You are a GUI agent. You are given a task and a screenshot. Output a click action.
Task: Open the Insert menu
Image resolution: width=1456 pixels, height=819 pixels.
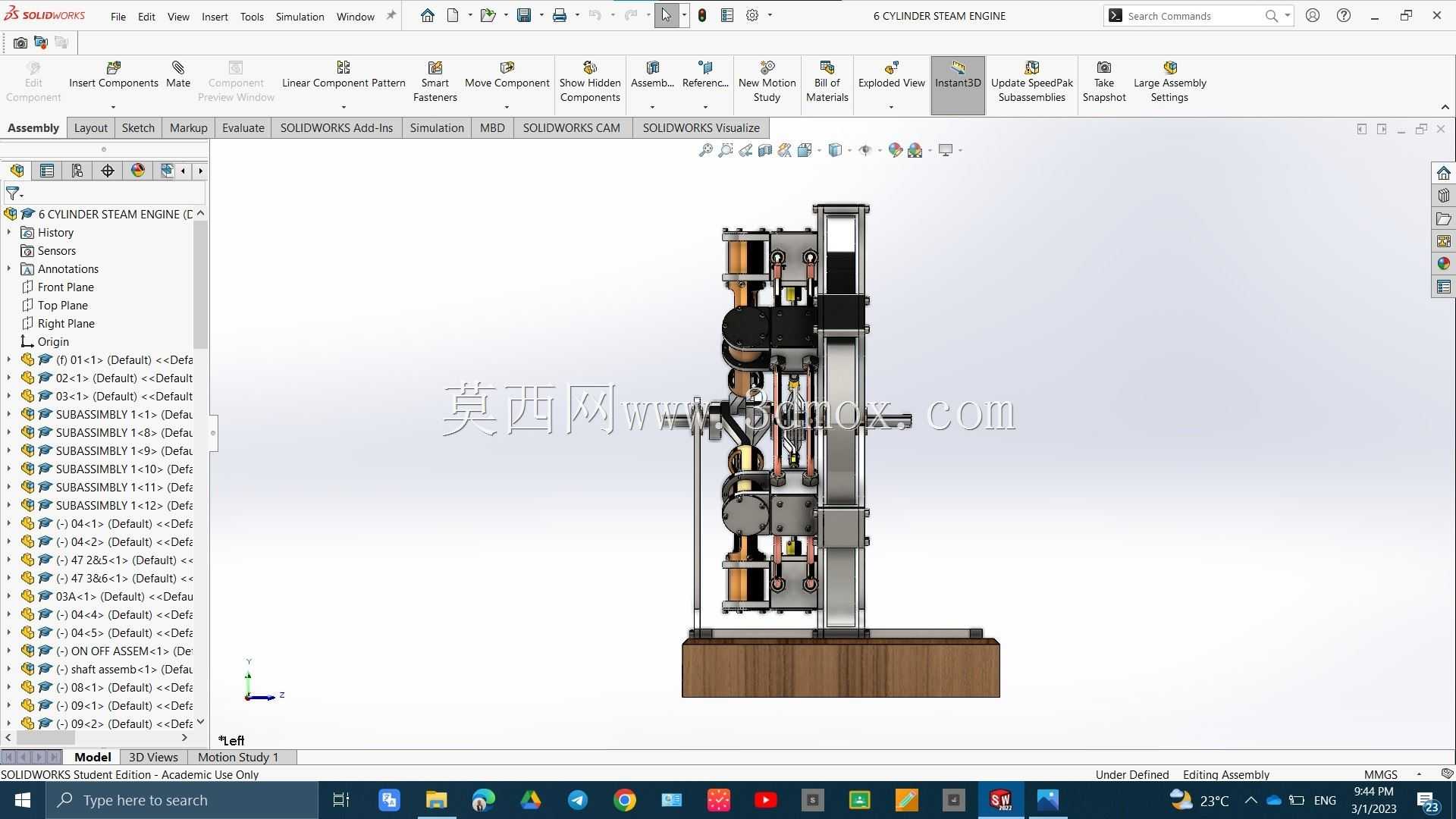(x=215, y=17)
